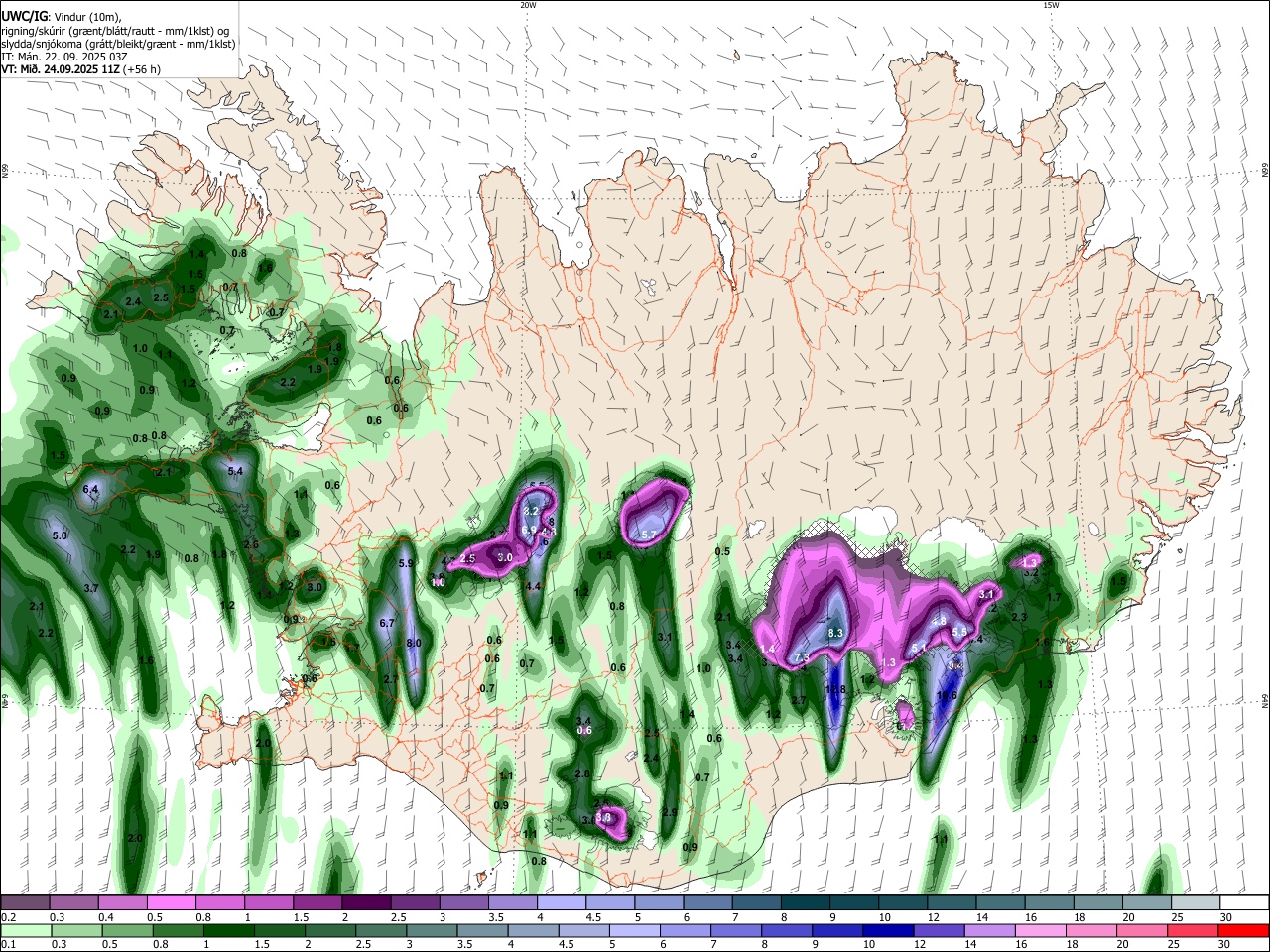The height and width of the screenshot is (952, 1270).
Task: Click the 4.4 precipitation value on the map
Action: pos(533,586)
